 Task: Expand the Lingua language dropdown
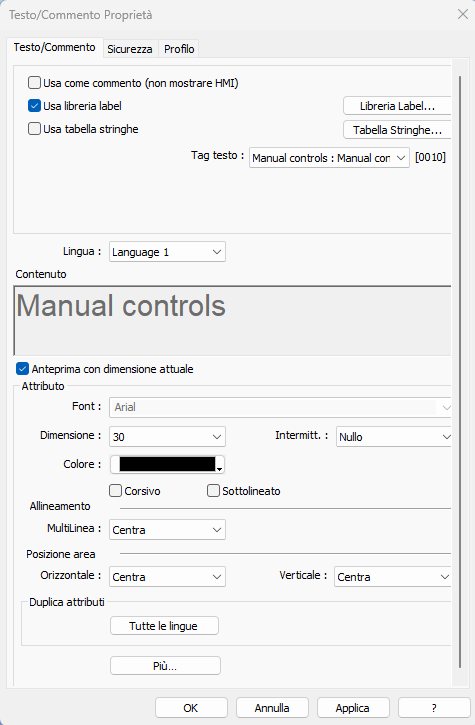(167, 252)
